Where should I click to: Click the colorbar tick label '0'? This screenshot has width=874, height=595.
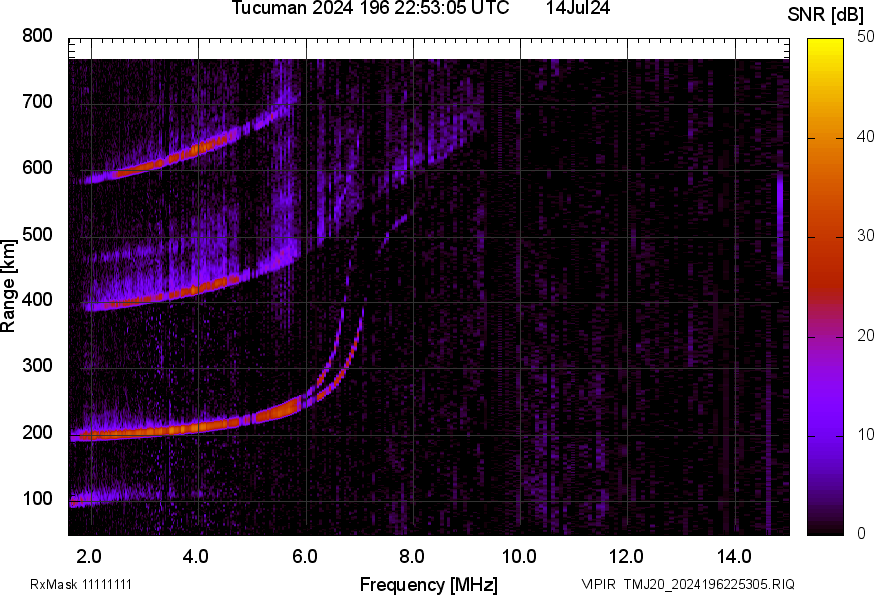pyautogui.click(x=861, y=534)
